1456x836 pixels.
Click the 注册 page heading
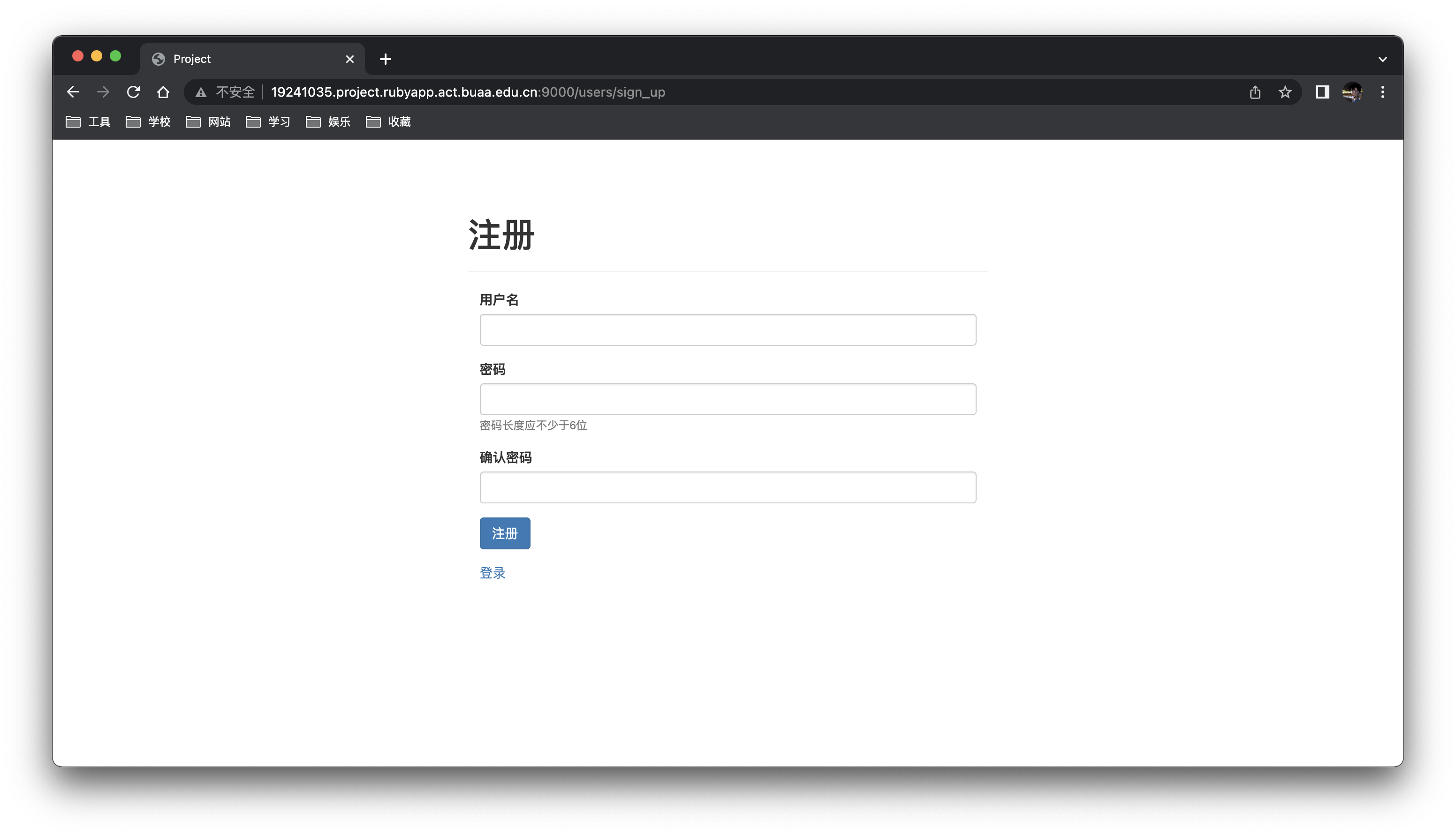(x=501, y=235)
